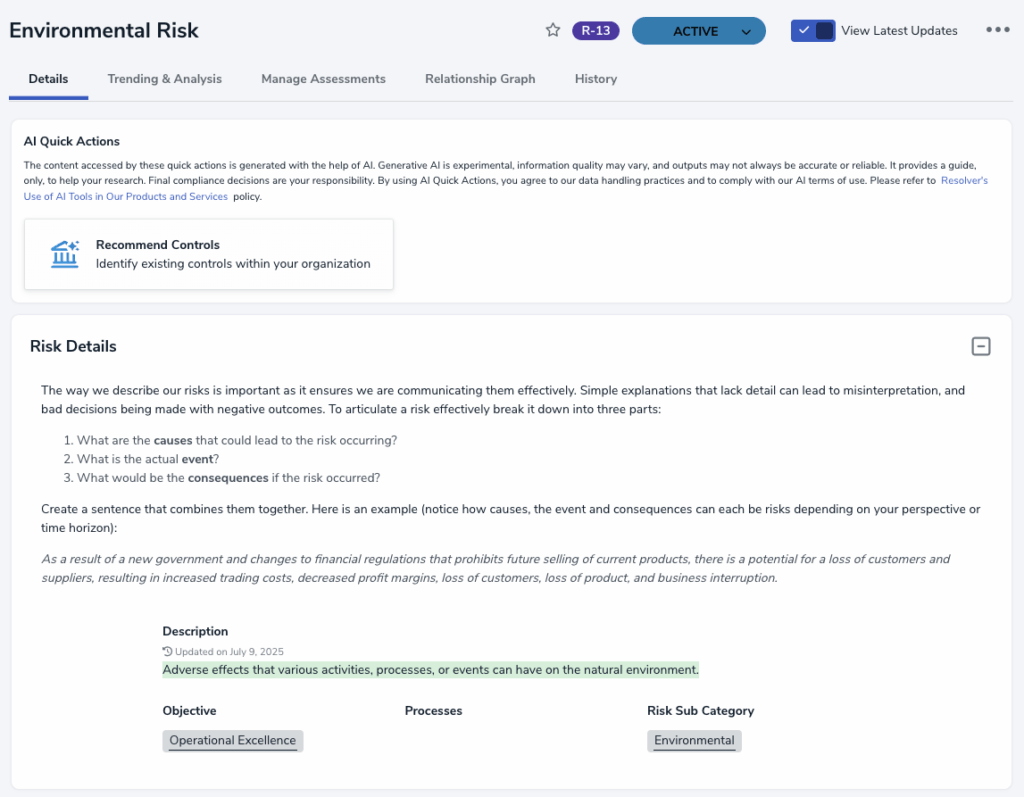Star the Environmental Risk as favorite
The height and width of the screenshot is (797, 1024).
click(552, 30)
